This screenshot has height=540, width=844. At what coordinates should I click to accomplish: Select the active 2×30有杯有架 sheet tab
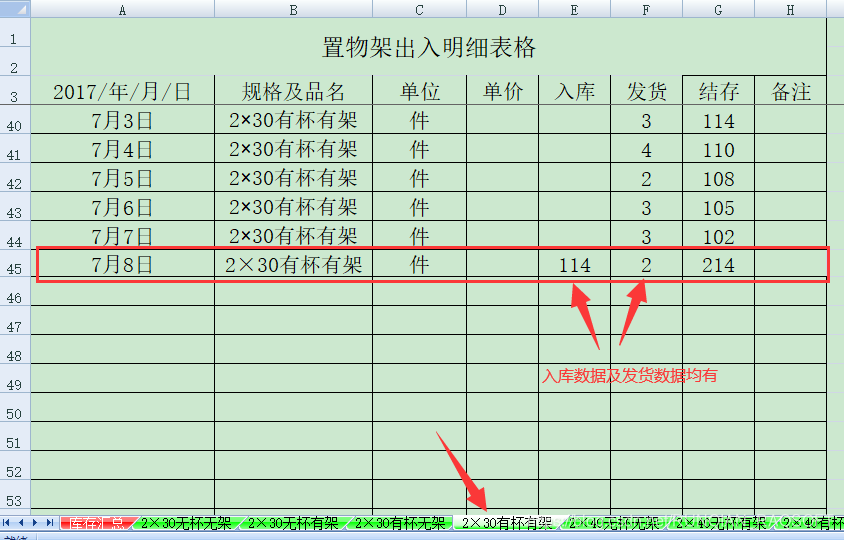coord(507,523)
